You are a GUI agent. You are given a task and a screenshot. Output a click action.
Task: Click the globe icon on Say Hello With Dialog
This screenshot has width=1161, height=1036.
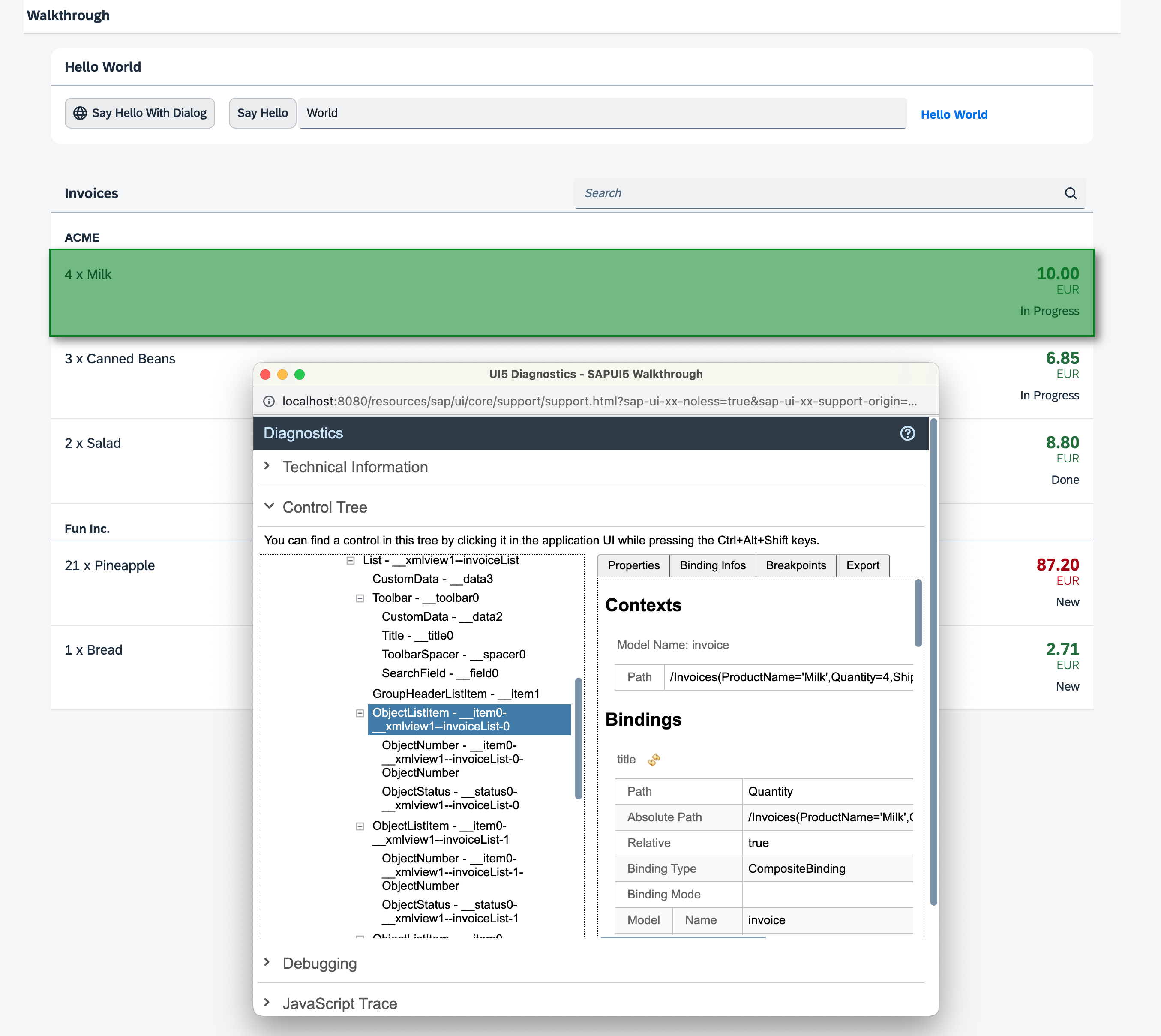pyautogui.click(x=80, y=113)
